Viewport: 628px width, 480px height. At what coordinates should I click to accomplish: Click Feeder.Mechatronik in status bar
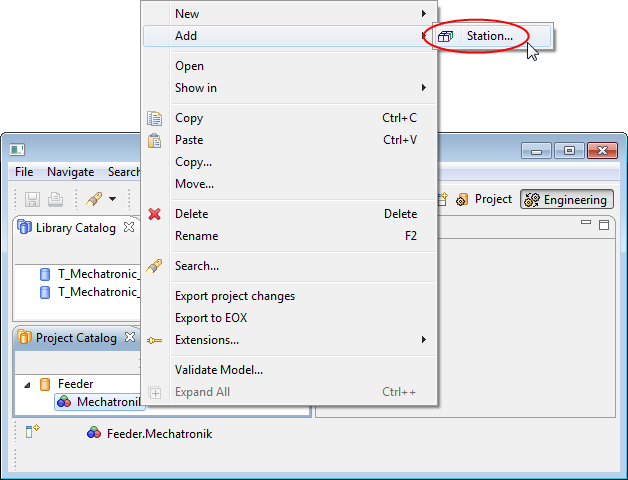coord(159,434)
